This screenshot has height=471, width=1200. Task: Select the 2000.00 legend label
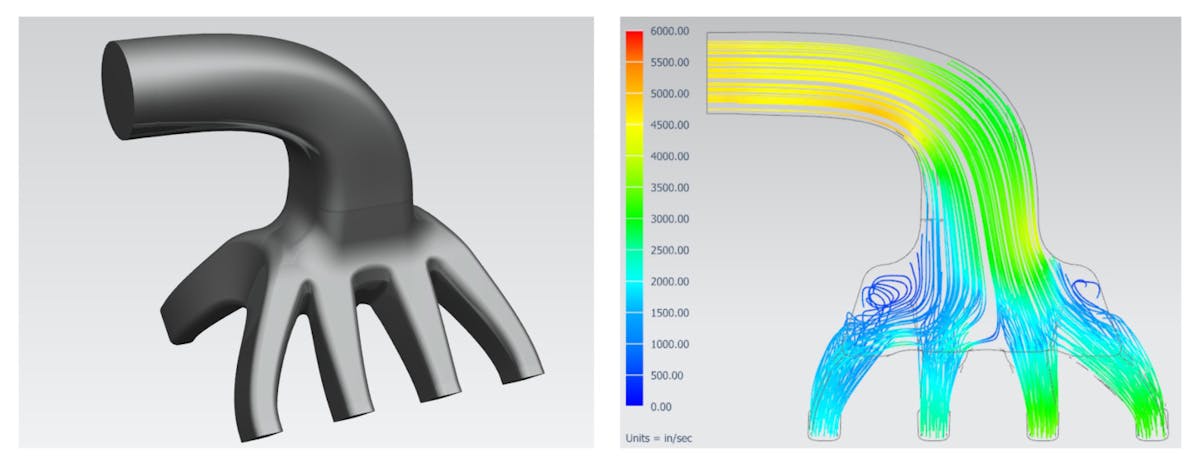[670, 282]
